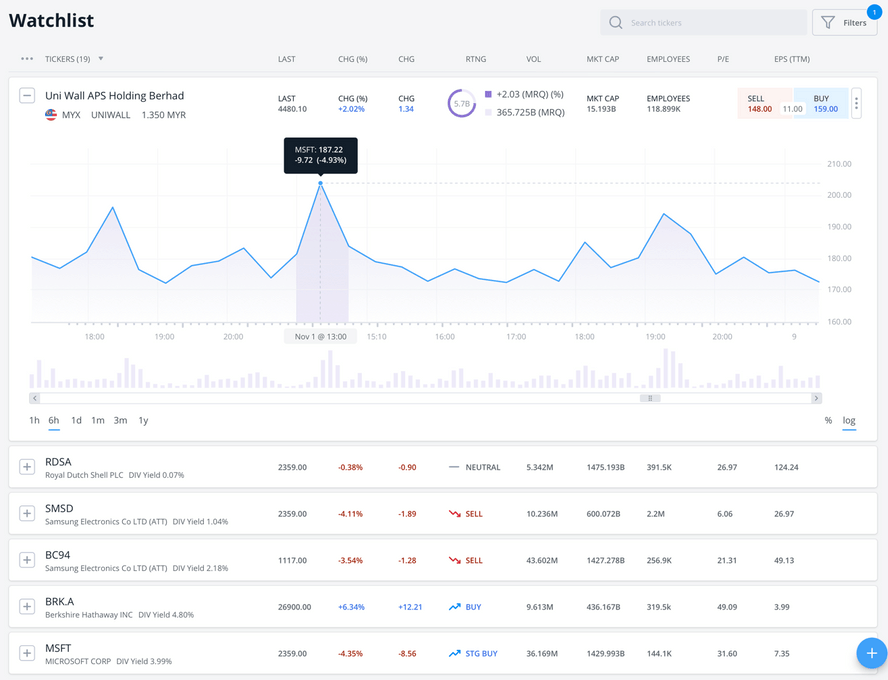This screenshot has width=888, height=680.
Task: Sort by VOL column header
Action: (x=533, y=59)
